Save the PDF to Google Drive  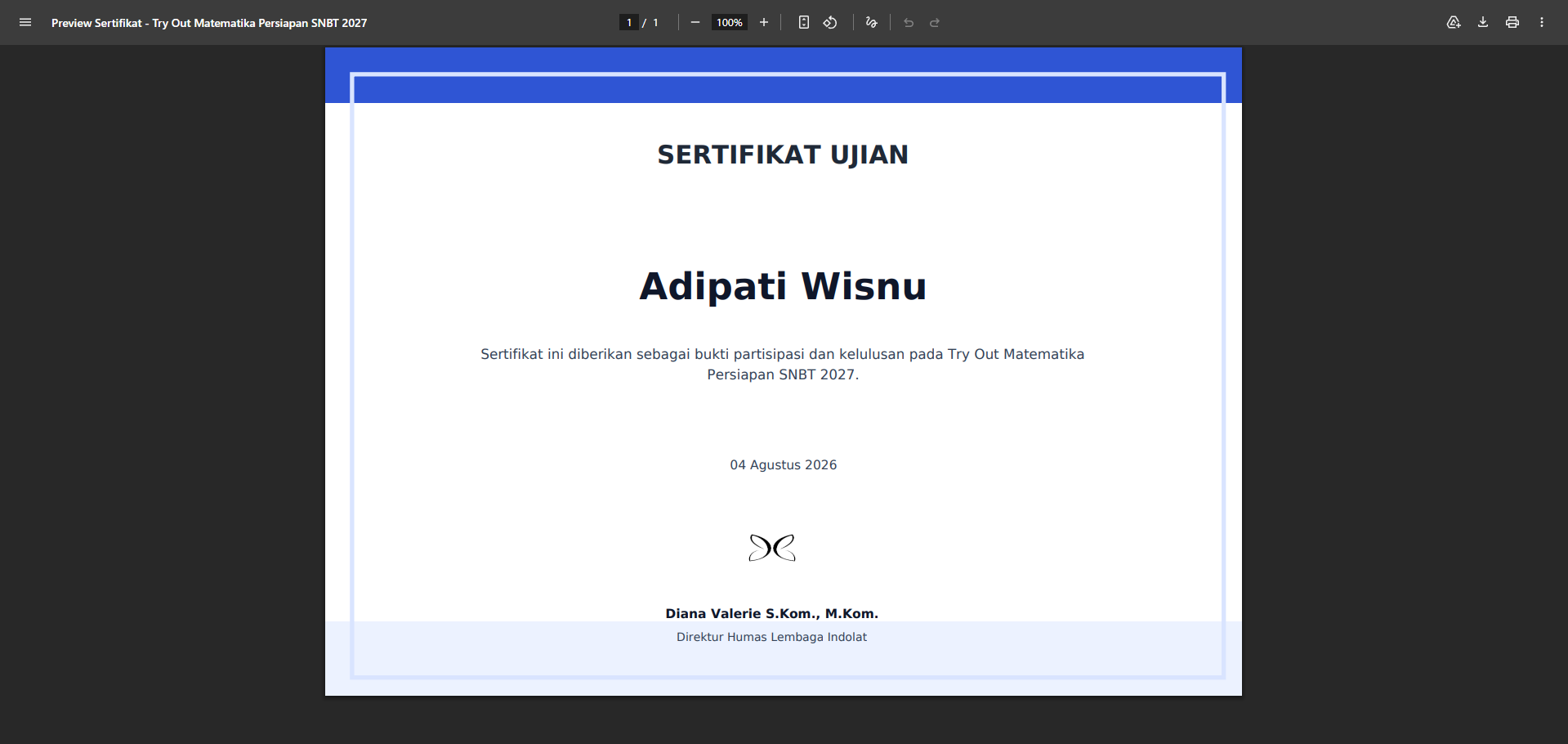1454,23
